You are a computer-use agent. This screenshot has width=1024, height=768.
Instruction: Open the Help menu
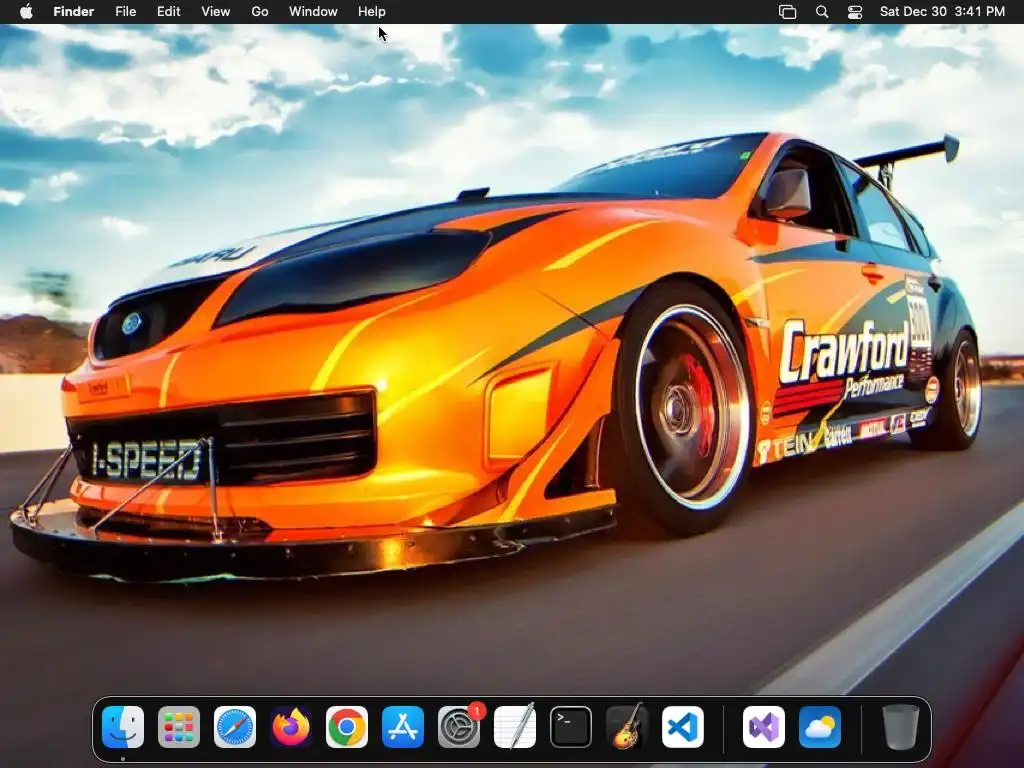click(372, 11)
